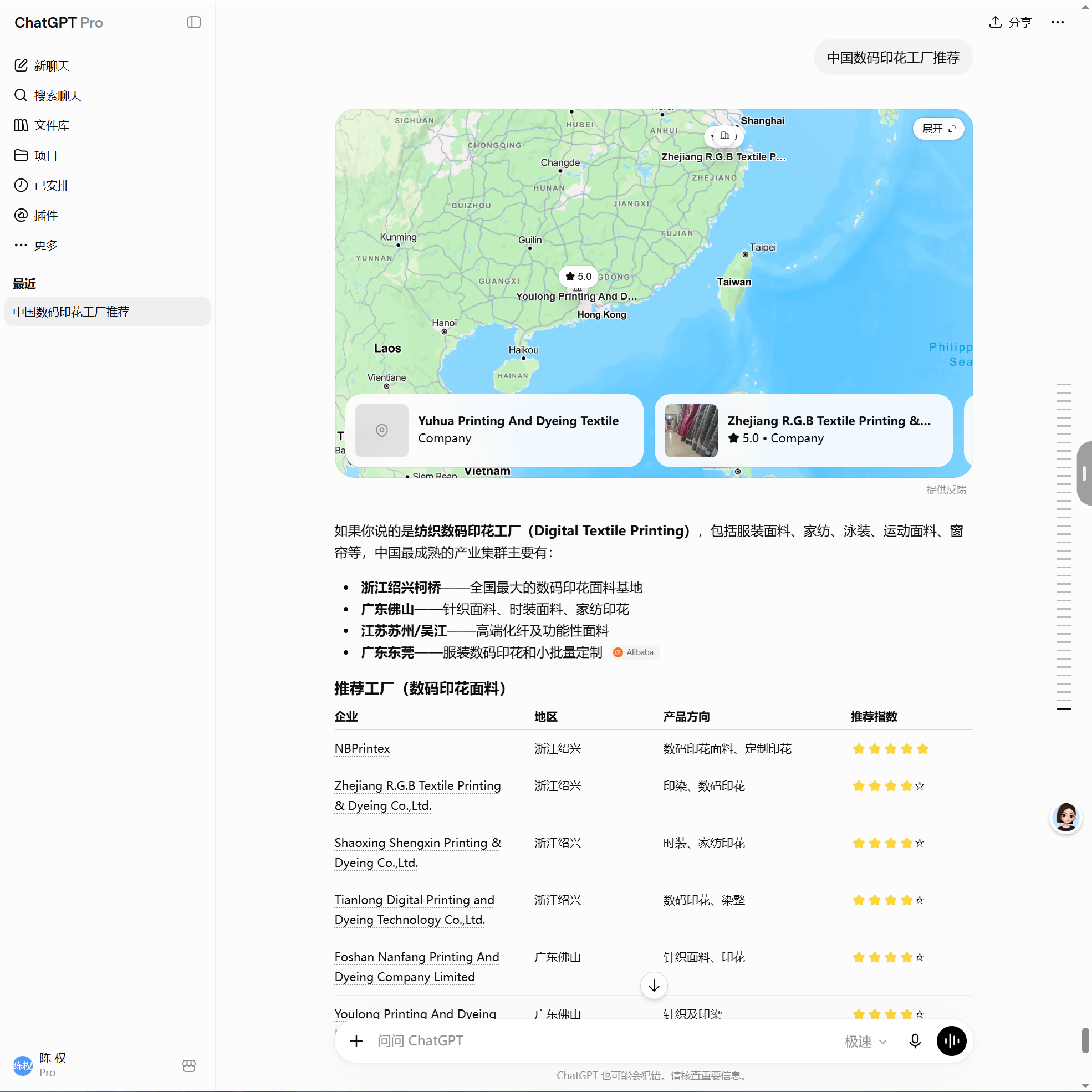Open 新聊天 menu item

pos(52,65)
